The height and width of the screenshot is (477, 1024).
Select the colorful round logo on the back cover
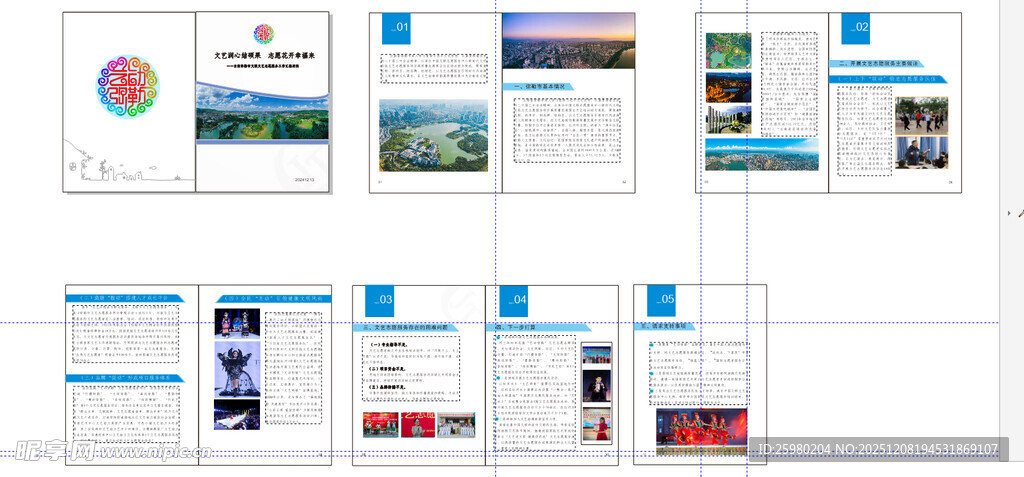click(128, 86)
